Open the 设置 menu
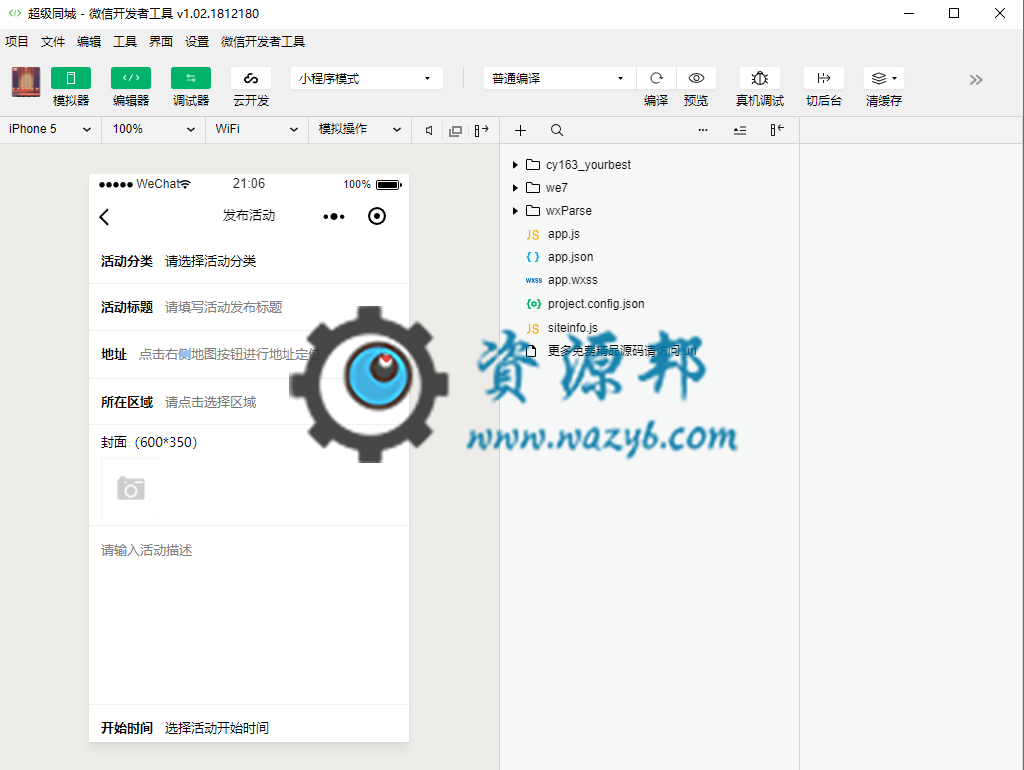The image size is (1024, 770). tap(197, 42)
